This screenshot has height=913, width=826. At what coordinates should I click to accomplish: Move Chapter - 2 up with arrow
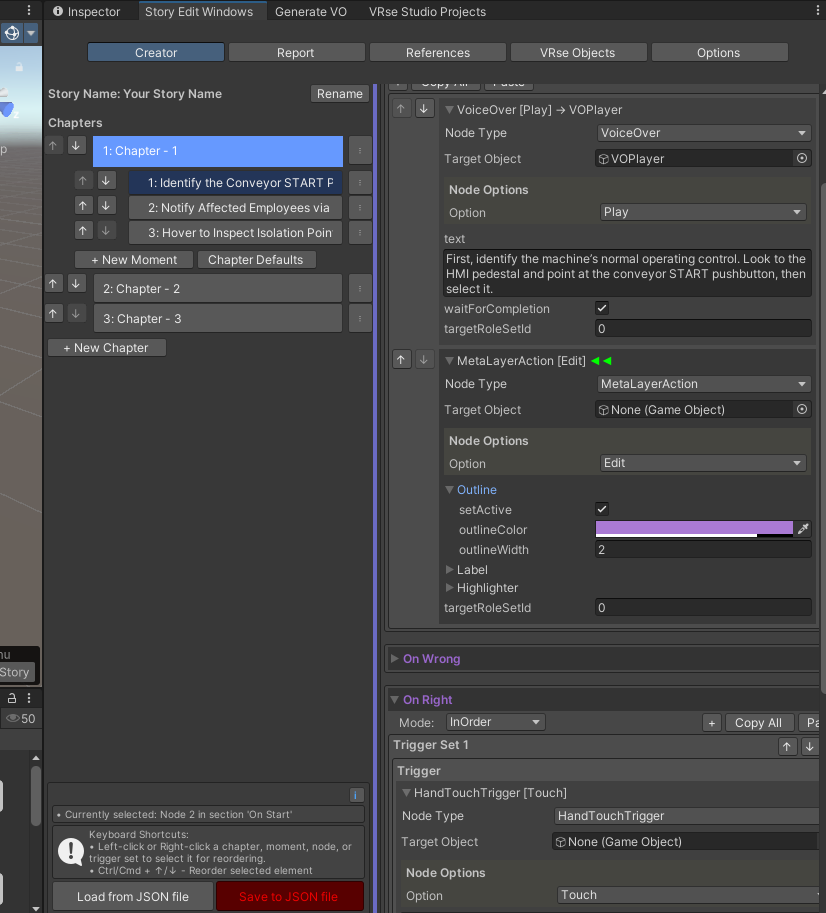(54, 284)
